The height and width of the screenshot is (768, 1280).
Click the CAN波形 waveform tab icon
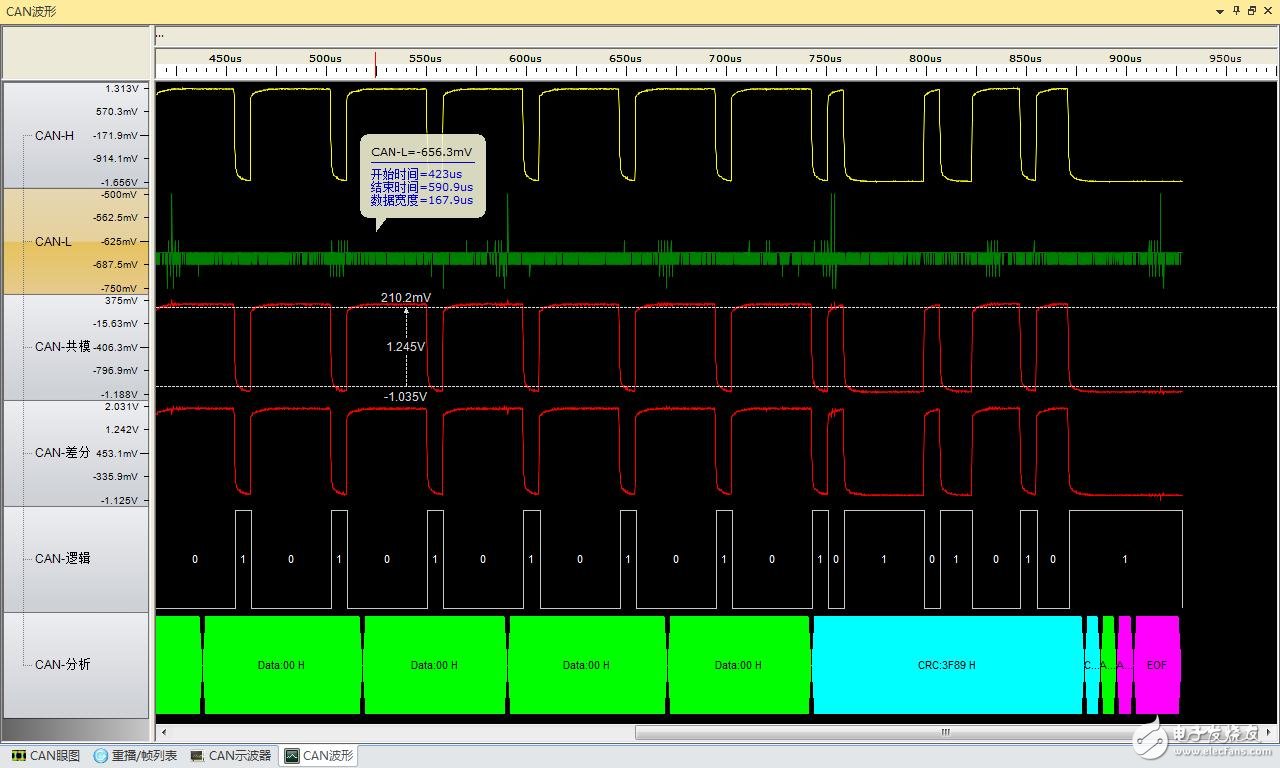[x=291, y=756]
